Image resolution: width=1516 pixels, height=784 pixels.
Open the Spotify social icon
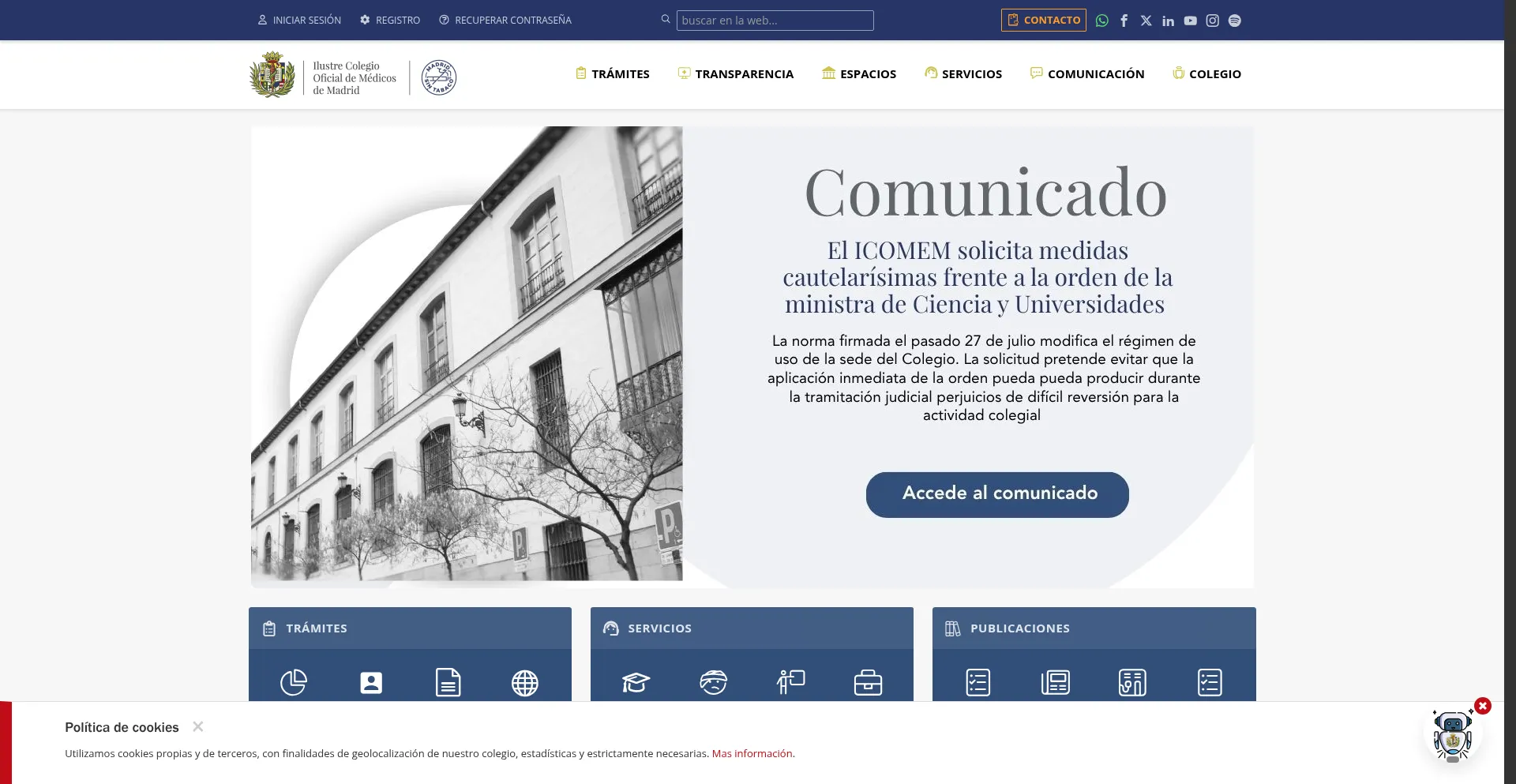[x=1235, y=21]
